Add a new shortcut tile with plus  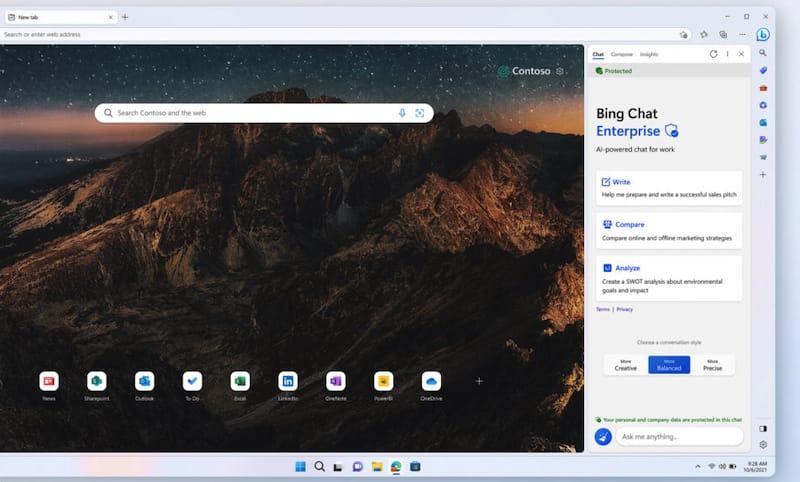[x=479, y=381]
